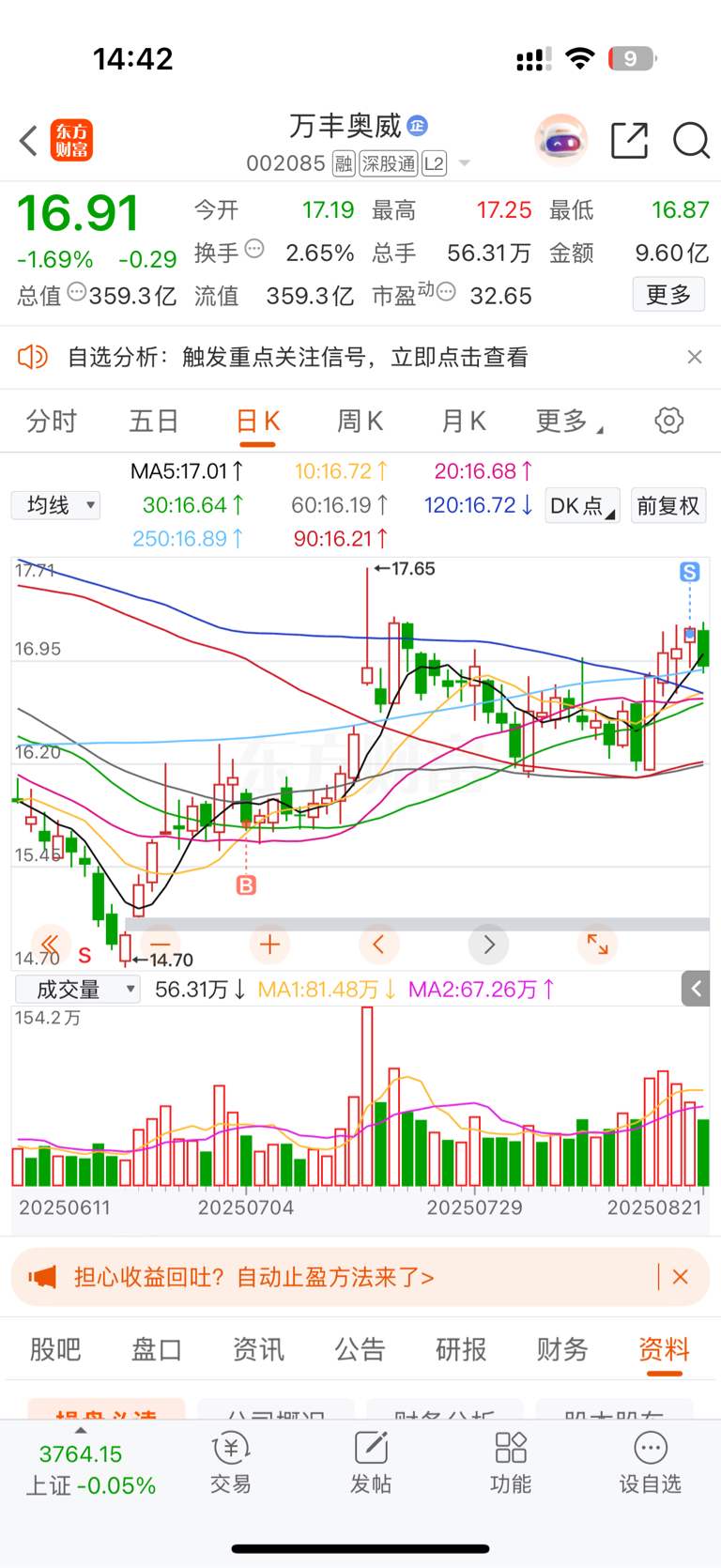Open 更多 quote details button
721x1568 pixels.
point(668,295)
